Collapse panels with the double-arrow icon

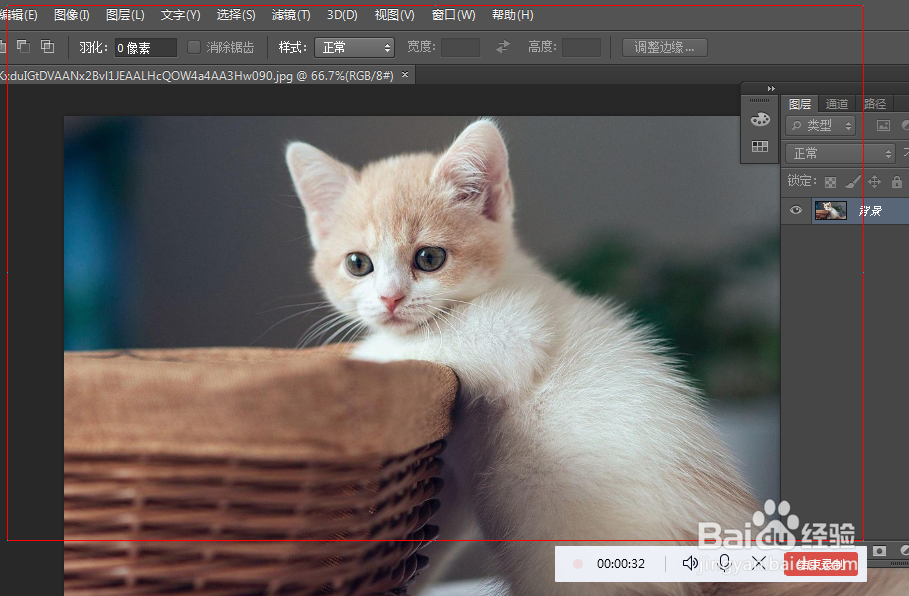[771, 89]
